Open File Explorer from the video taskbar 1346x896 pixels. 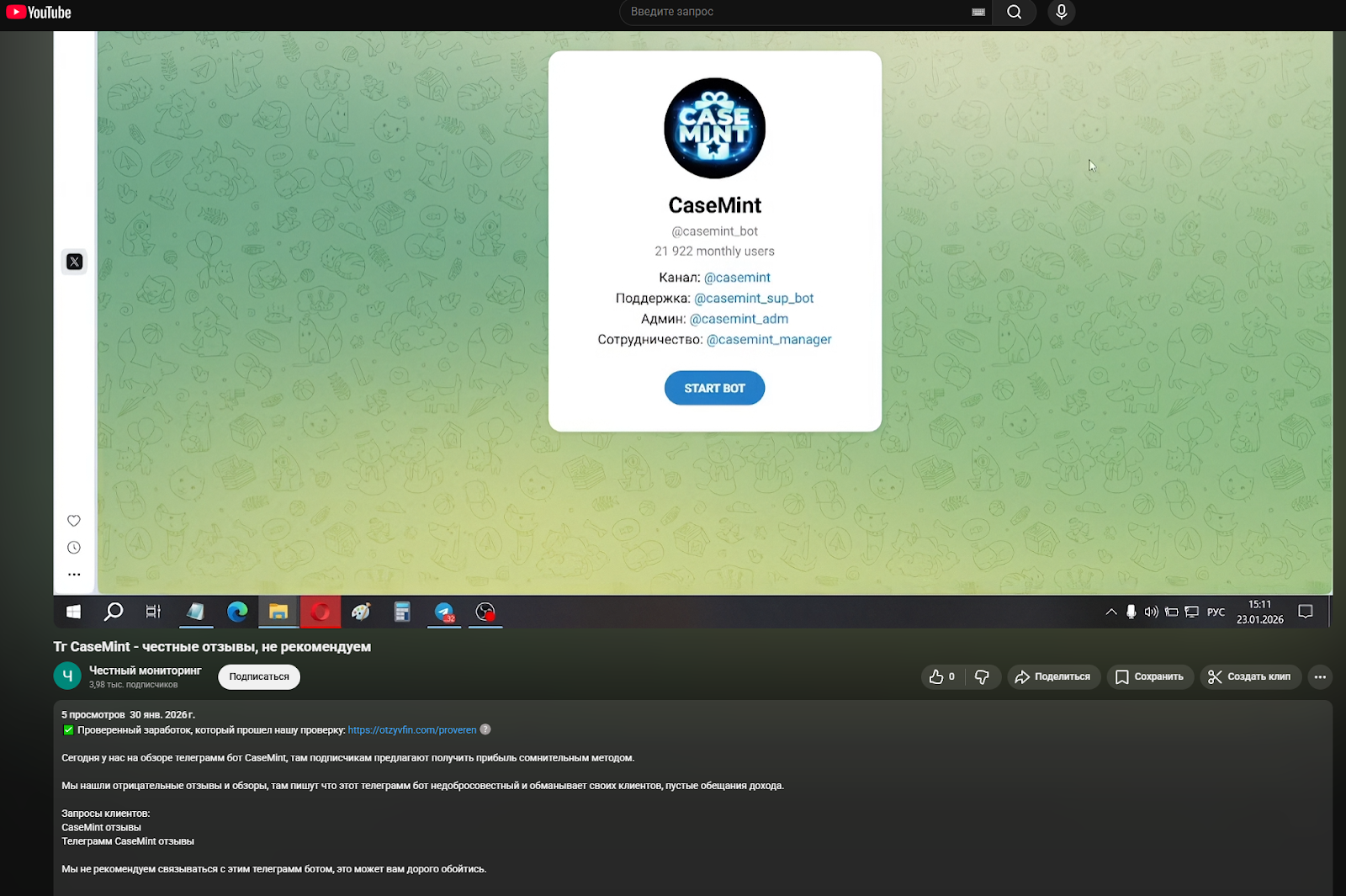coord(278,612)
